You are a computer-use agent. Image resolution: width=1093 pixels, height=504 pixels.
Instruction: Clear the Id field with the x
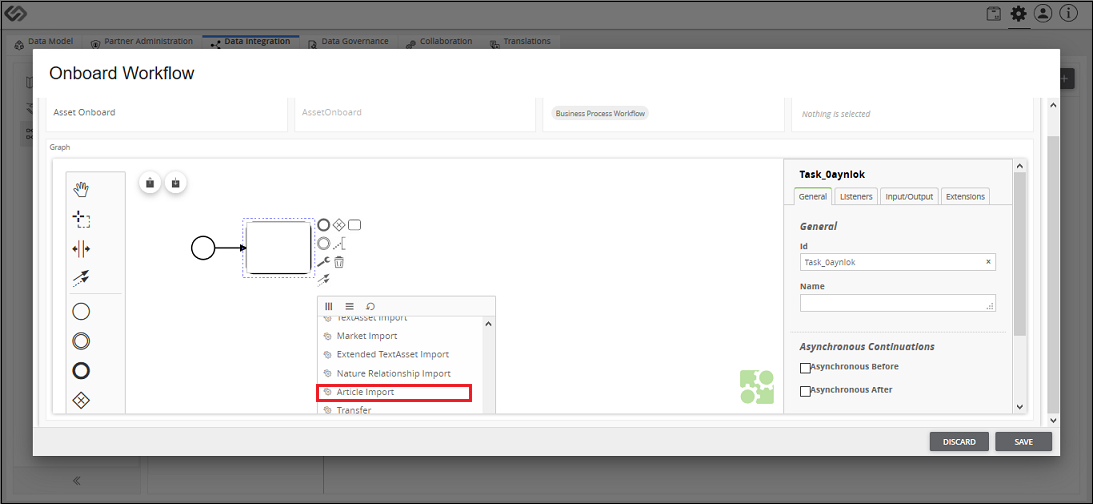tap(988, 262)
